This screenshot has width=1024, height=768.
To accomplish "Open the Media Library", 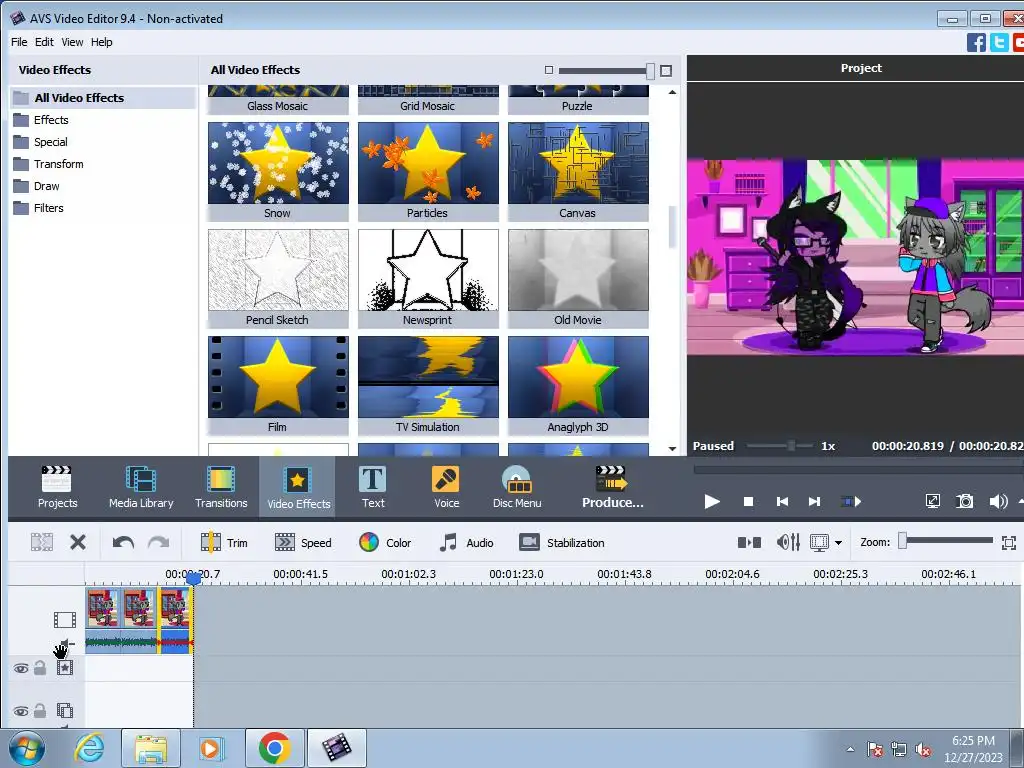I will (x=141, y=487).
